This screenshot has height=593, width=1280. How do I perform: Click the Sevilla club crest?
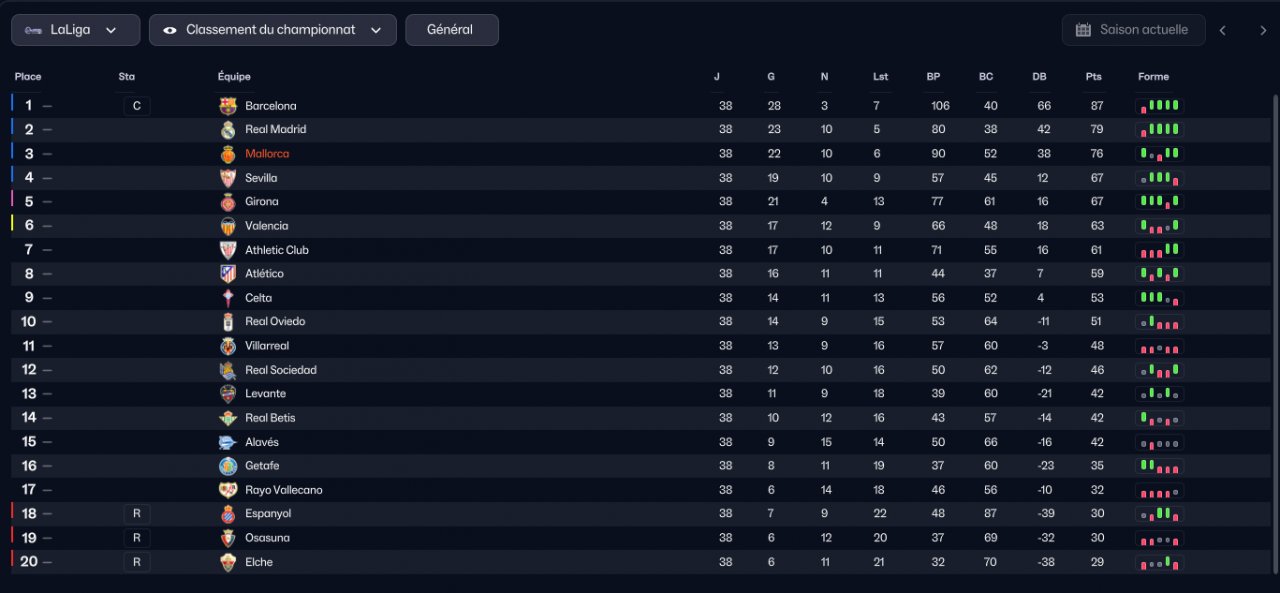click(228, 178)
